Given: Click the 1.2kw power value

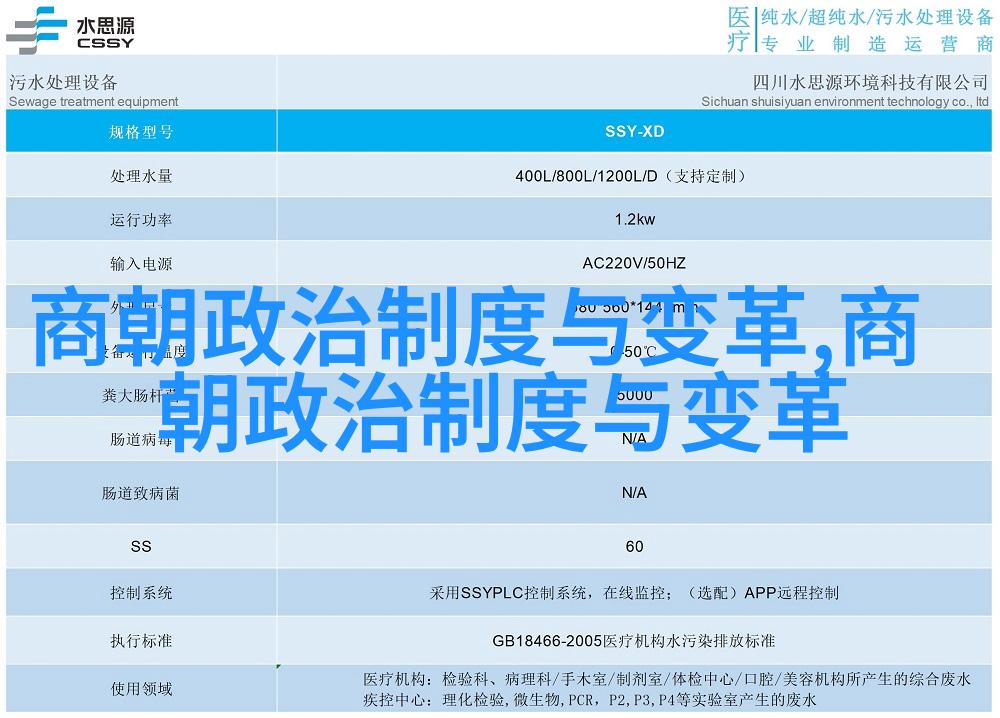Looking at the screenshot, I should pyautogui.click(x=634, y=220).
